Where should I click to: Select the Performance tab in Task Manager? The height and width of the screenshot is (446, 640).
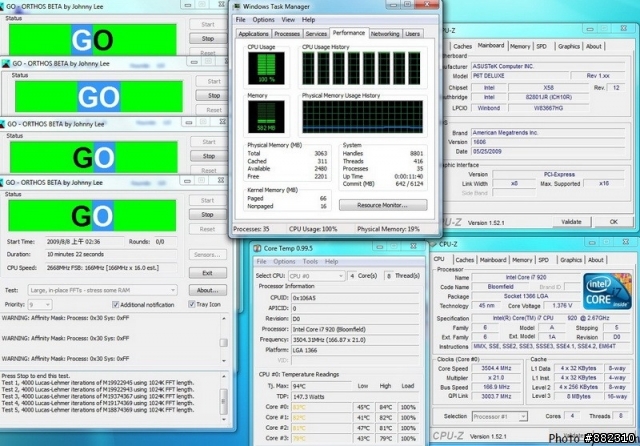349,33
